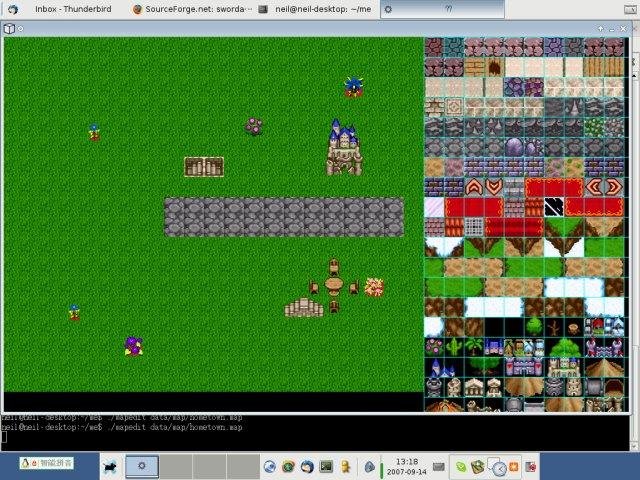Pick the up-arrow floor tile
The image size is (640, 480).
474,187
